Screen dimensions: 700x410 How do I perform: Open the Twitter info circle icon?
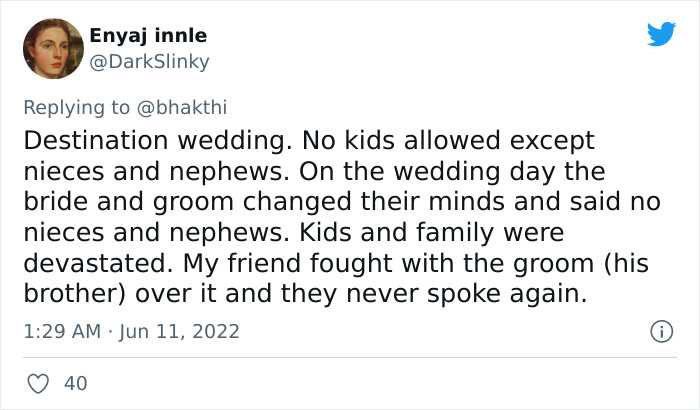coord(659,331)
